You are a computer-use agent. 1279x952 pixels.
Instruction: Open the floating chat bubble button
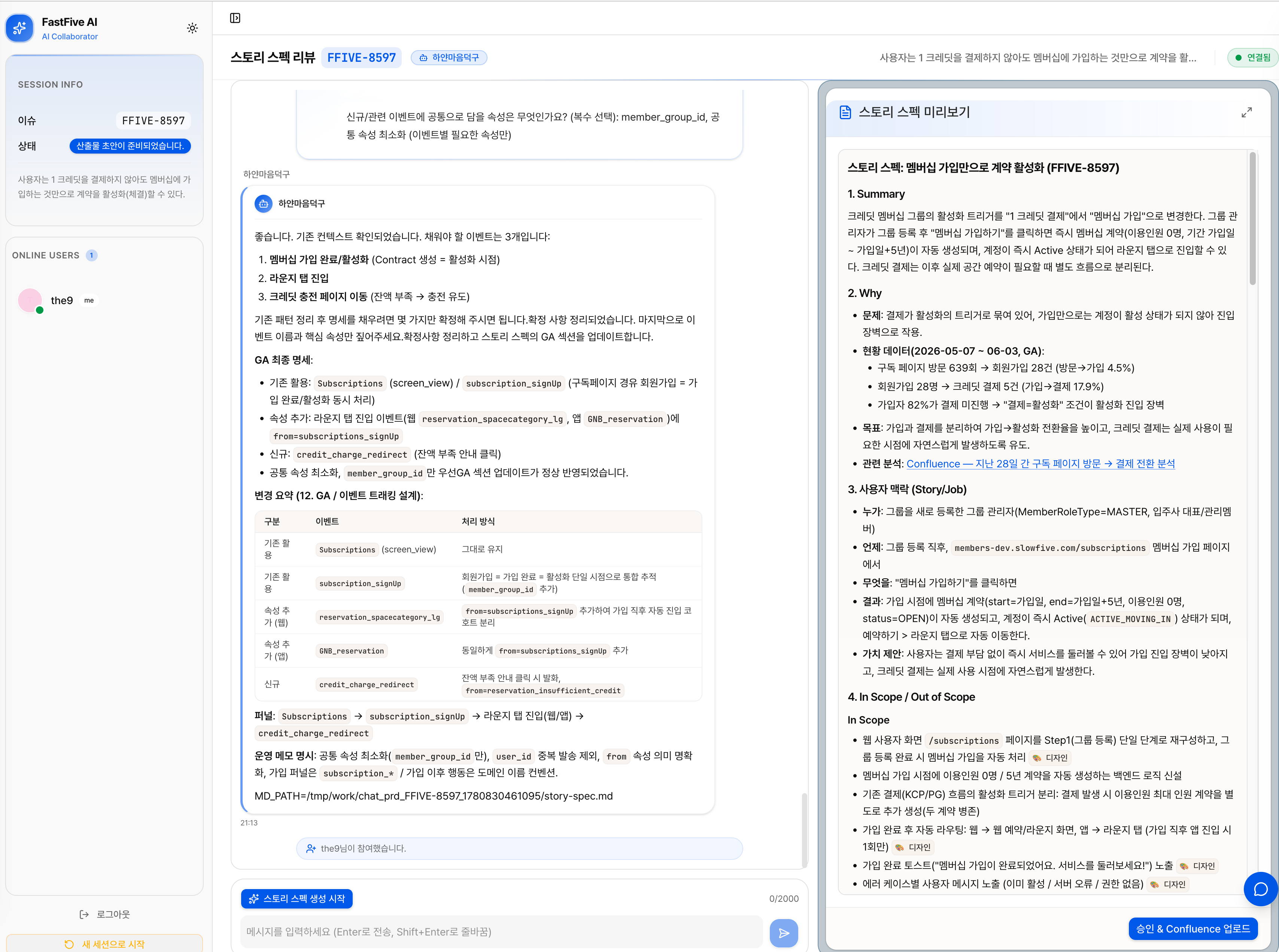click(x=1261, y=889)
